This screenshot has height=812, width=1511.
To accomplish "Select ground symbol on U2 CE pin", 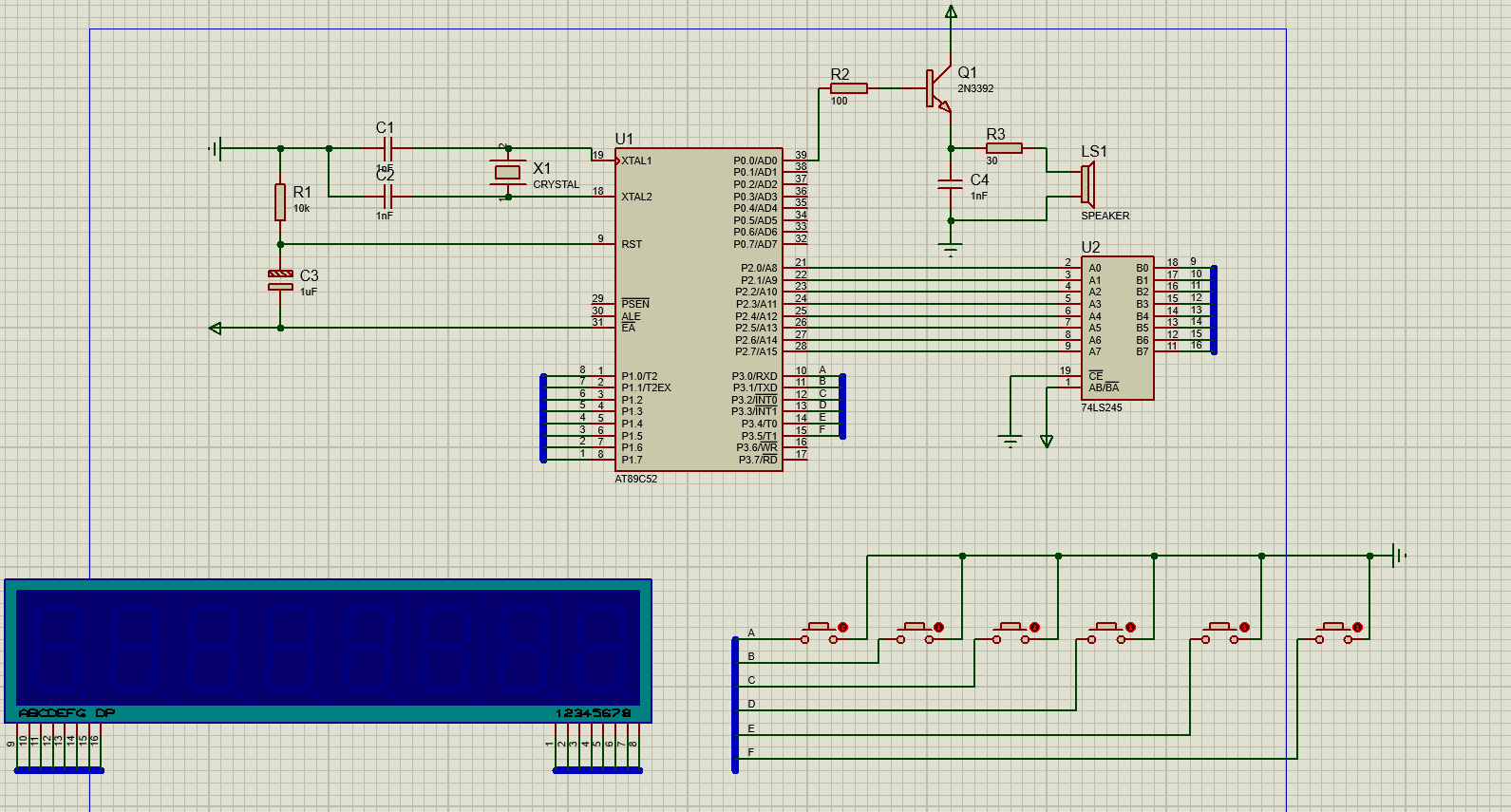I will click(1010, 441).
